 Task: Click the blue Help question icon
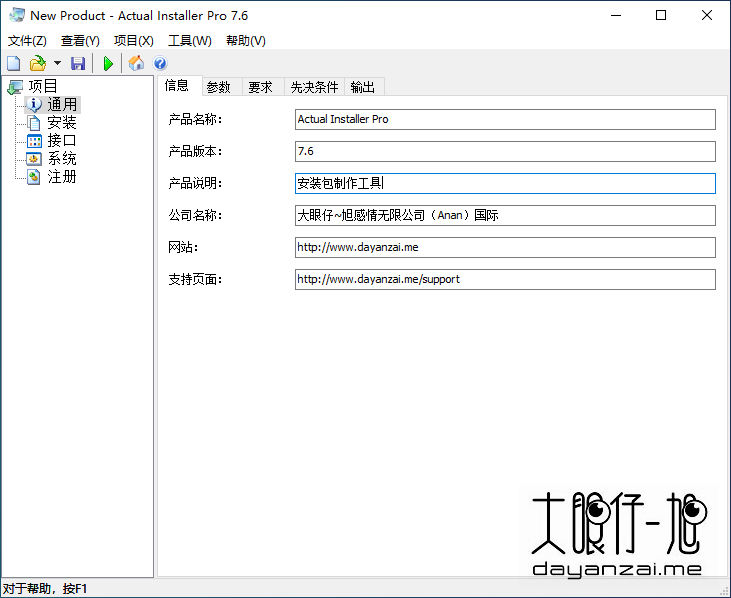tap(160, 63)
